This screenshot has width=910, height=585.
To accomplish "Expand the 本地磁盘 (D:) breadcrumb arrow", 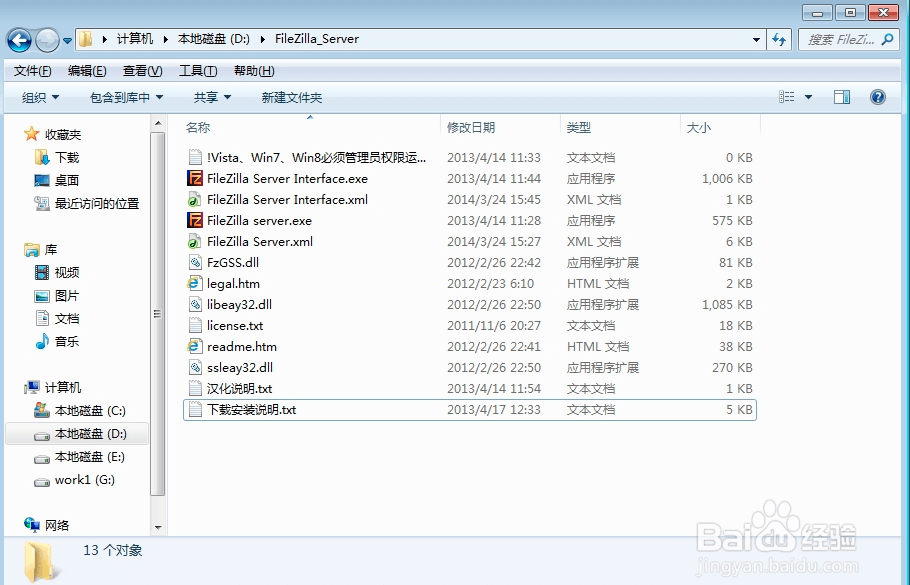I will pyautogui.click(x=263, y=39).
